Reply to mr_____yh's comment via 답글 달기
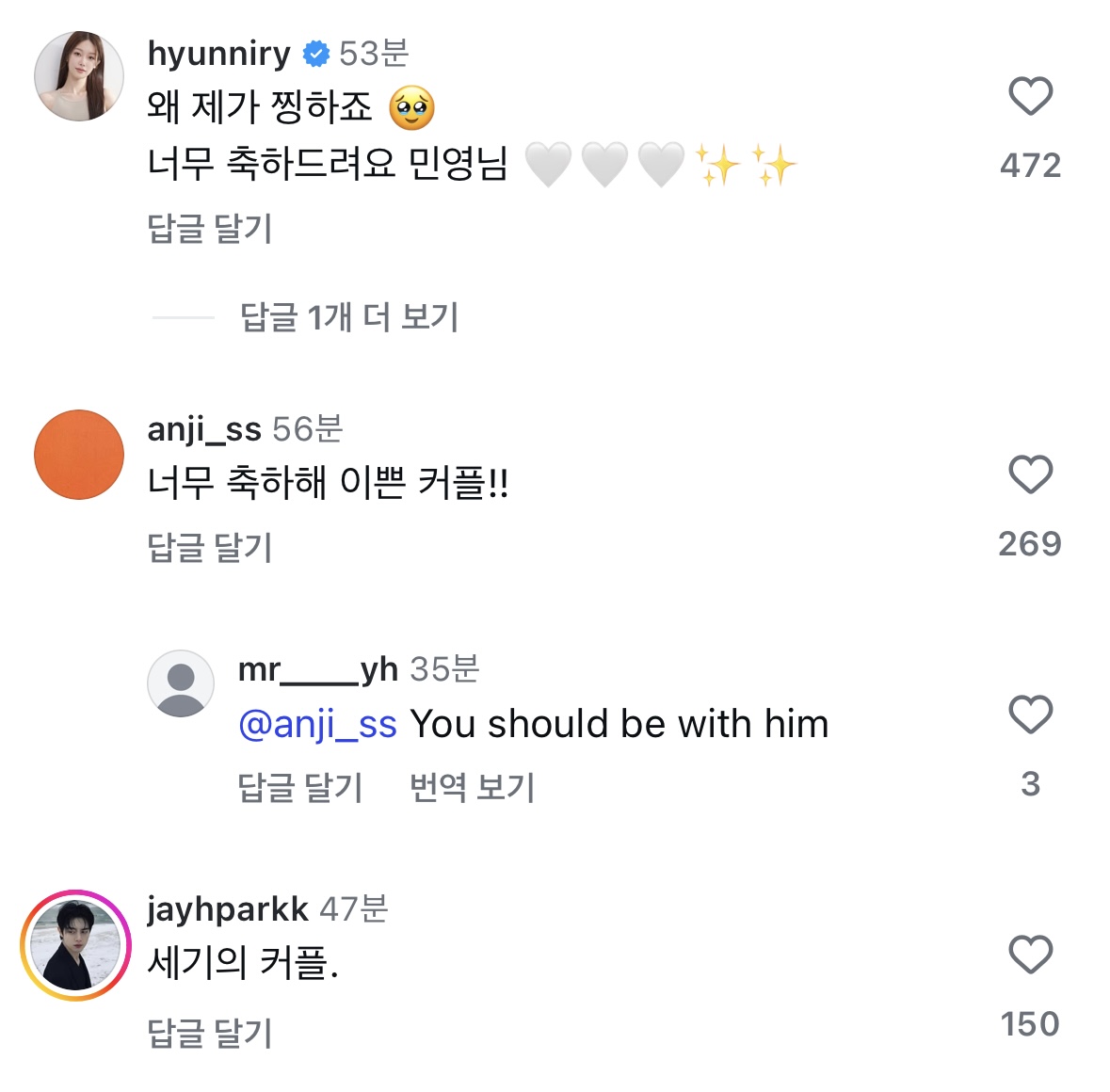This screenshot has width=1110, height=1092. click(x=300, y=787)
